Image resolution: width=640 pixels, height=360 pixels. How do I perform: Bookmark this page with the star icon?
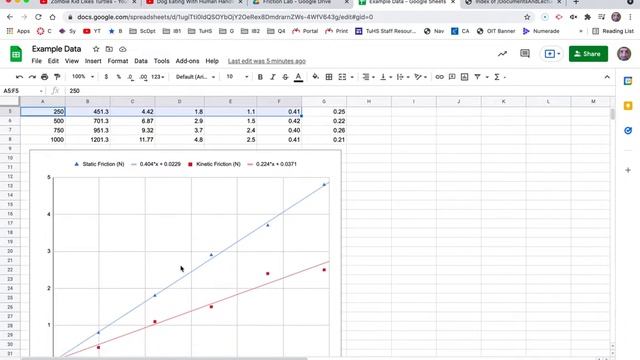coord(527,17)
